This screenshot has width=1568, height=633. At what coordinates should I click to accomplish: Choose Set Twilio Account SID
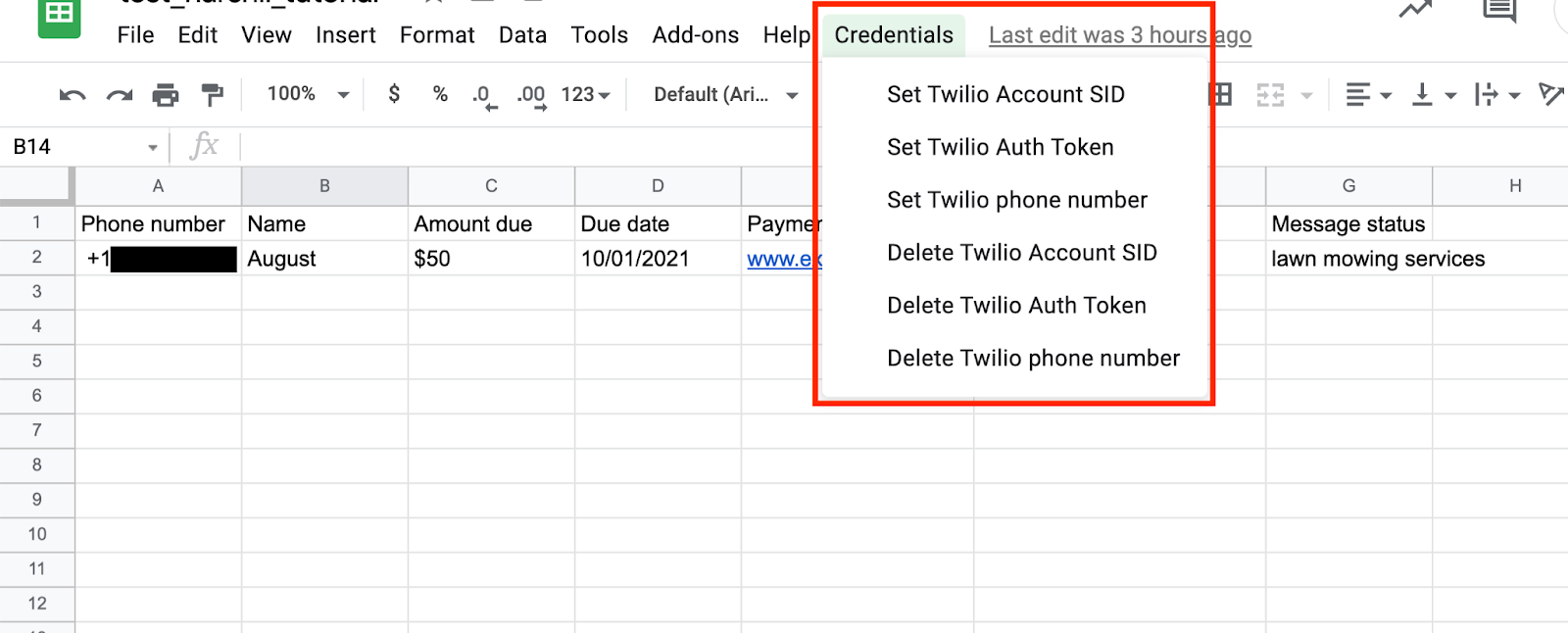tap(1005, 94)
